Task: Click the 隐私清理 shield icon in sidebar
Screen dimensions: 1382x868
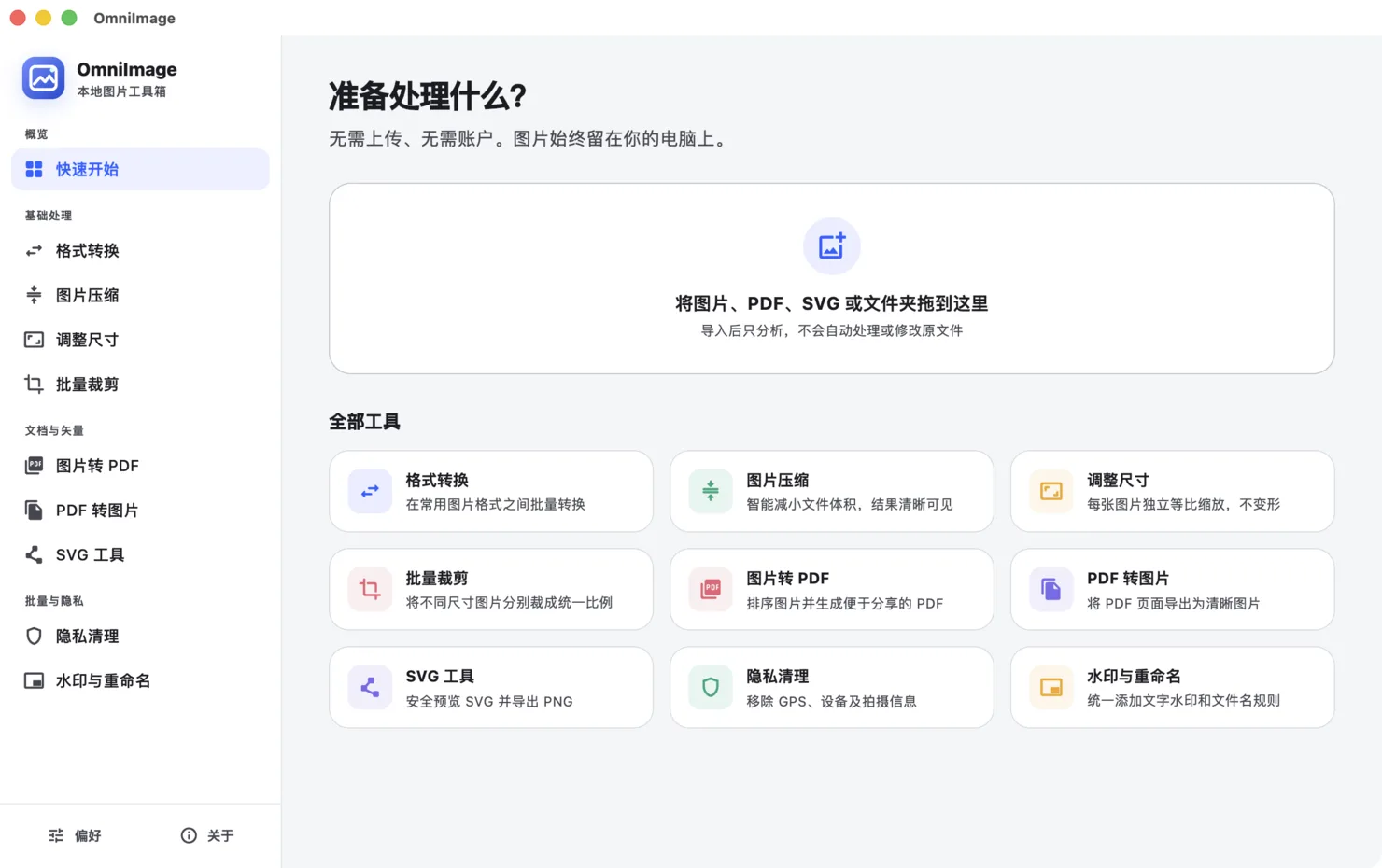Action: 34,636
